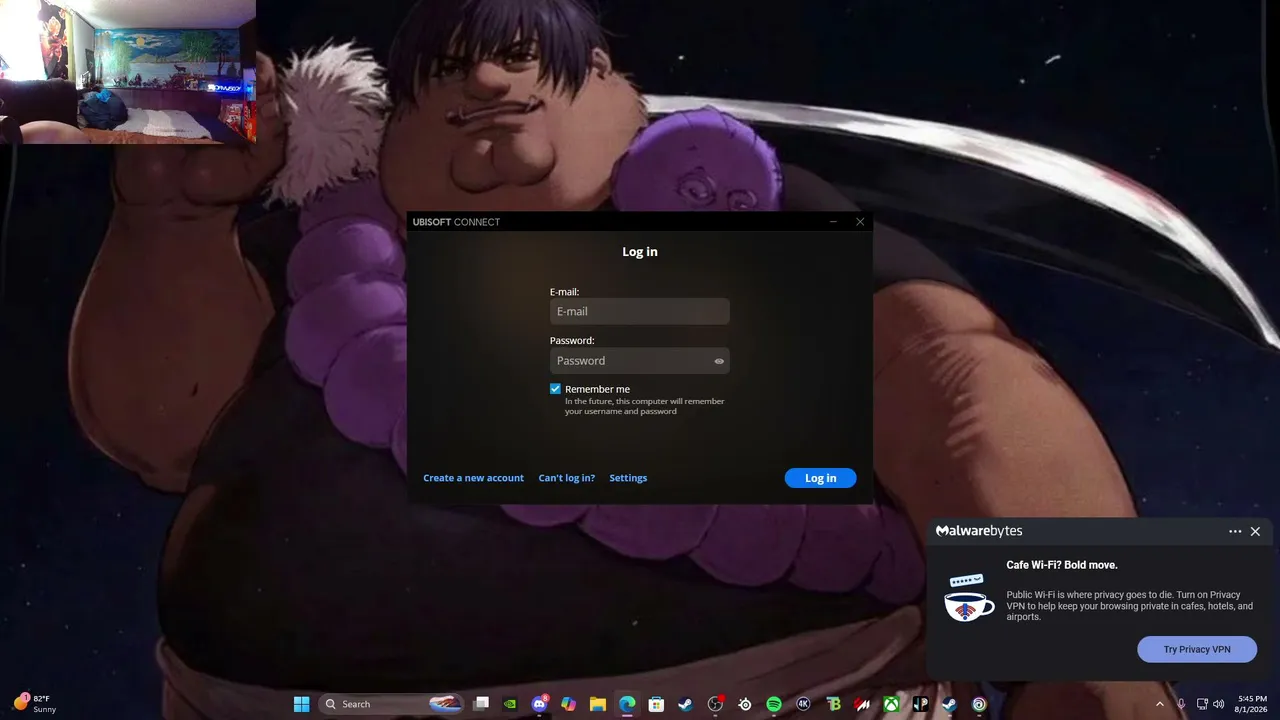Dismiss the Malwarebytes notification
The height and width of the screenshot is (720, 1280).
click(1255, 532)
